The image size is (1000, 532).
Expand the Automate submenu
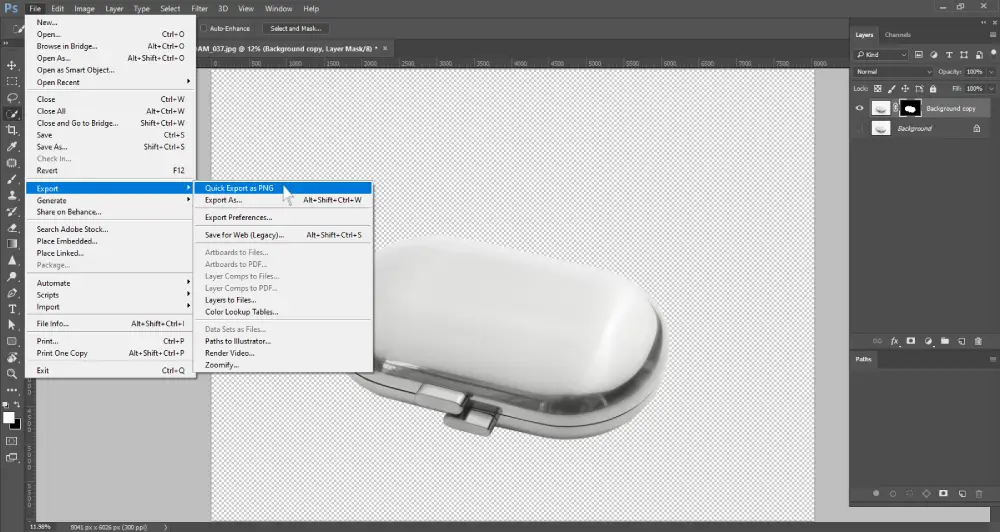click(x=110, y=283)
